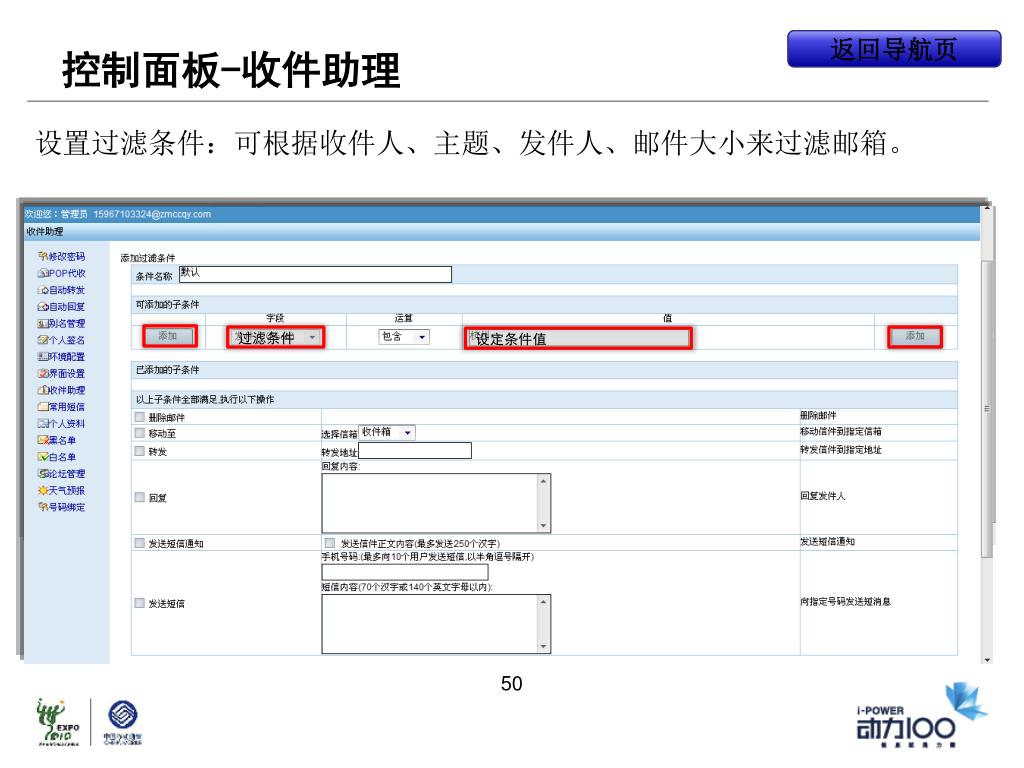The width and height of the screenshot is (1024, 768).
Task: Open 自动转发 via its sidebar icon
Action: click(x=43, y=290)
